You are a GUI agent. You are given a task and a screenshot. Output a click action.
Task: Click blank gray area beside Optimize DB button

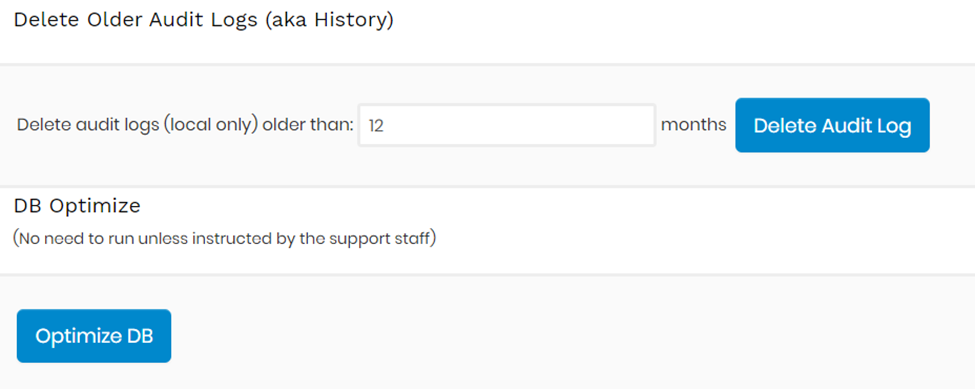click(x=560, y=336)
